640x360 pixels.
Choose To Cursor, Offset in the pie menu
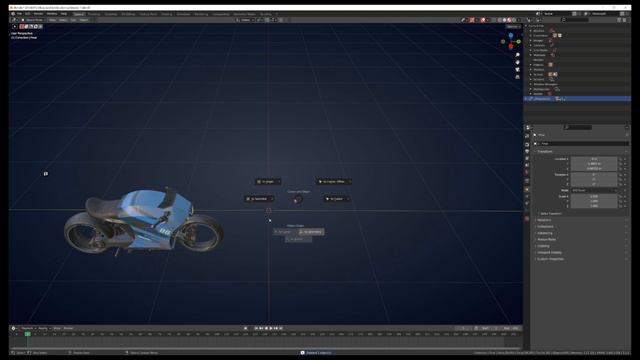tap(333, 182)
